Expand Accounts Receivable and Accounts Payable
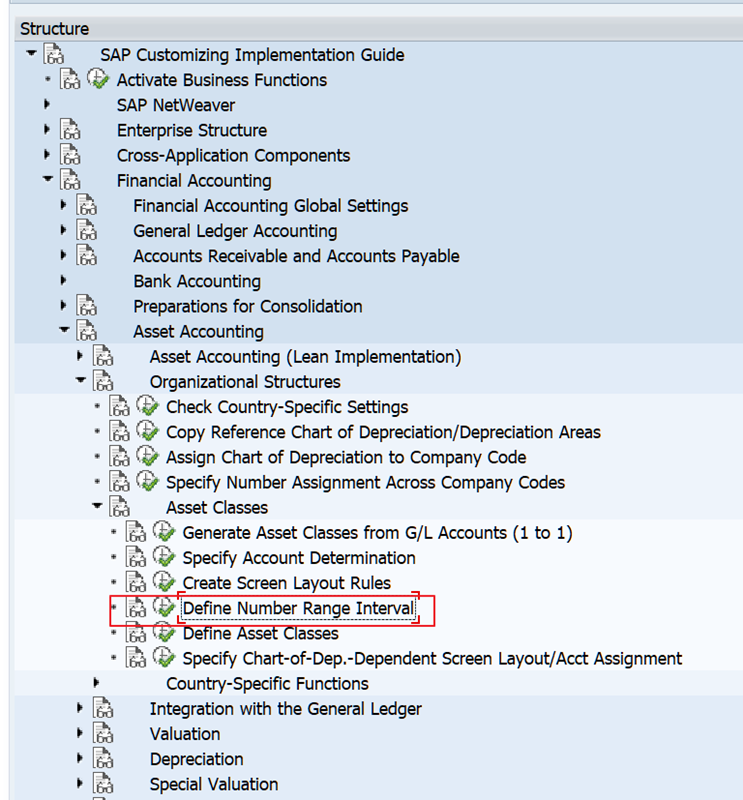The height and width of the screenshot is (800, 743). pos(63,255)
